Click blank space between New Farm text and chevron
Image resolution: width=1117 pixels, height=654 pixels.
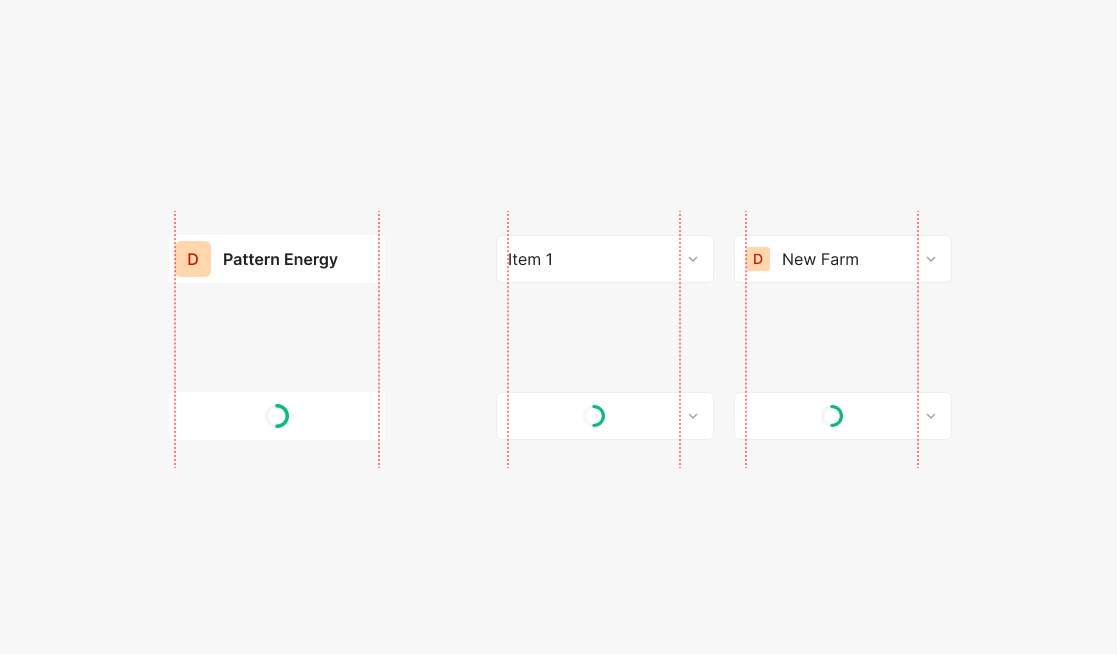[888, 259]
